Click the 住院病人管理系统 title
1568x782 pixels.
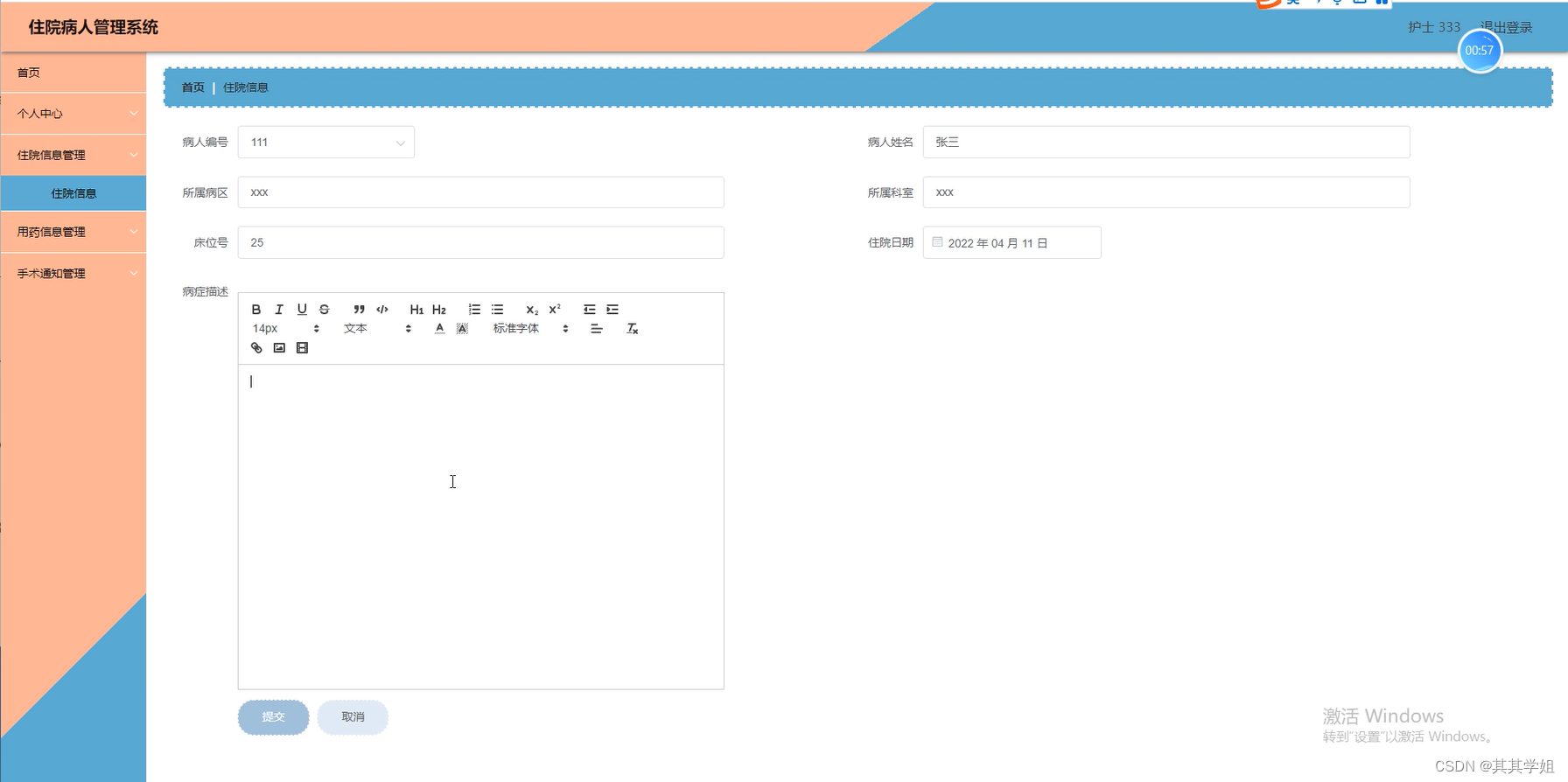(x=94, y=27)
